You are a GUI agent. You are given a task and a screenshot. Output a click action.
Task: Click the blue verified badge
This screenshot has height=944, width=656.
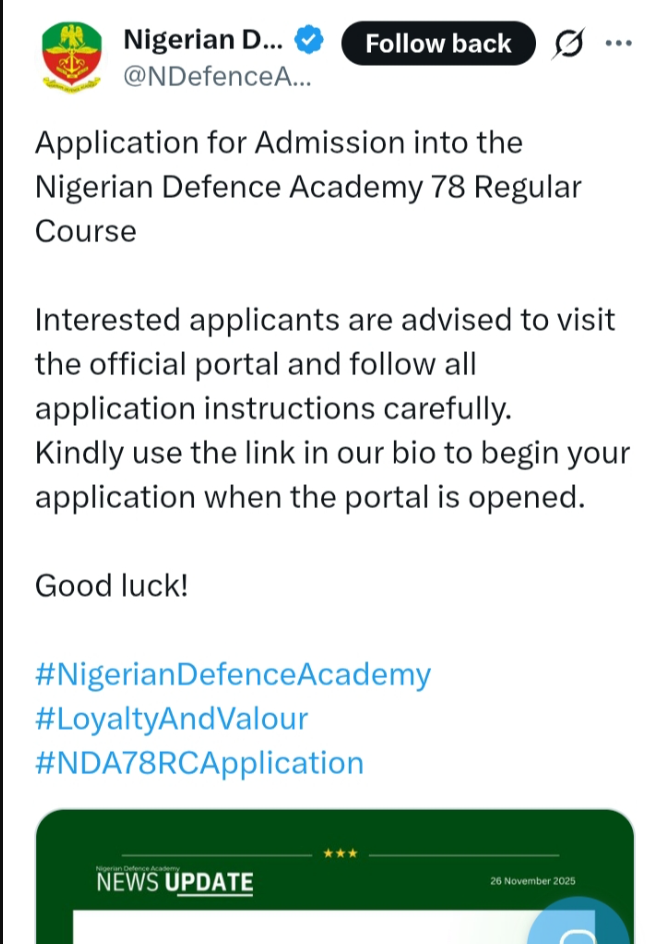[x=311, y=42]
